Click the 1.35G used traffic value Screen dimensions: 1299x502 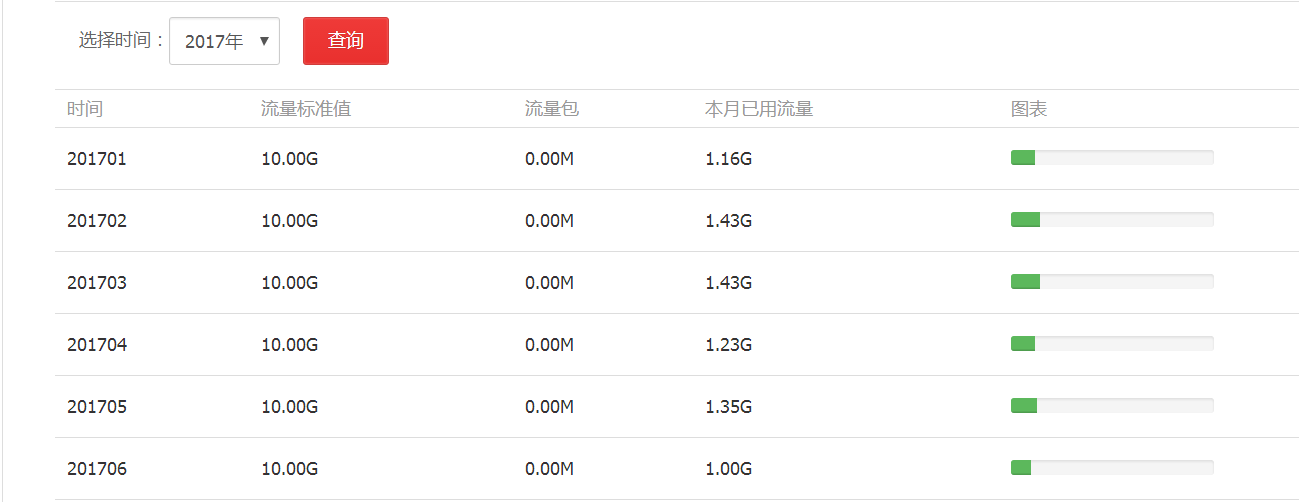pos(728,406)
